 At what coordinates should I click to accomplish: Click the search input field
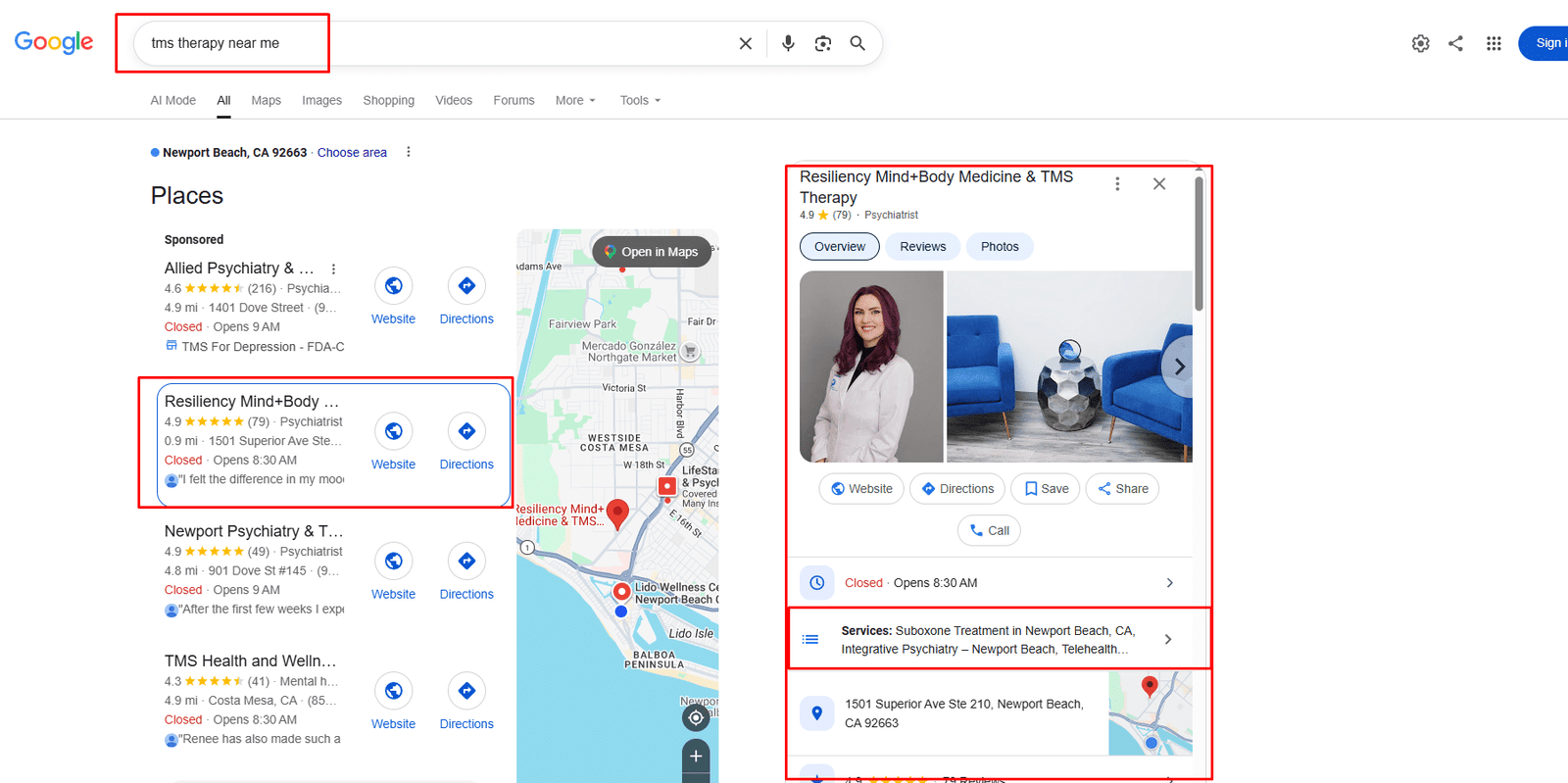(x=436, y=43)
